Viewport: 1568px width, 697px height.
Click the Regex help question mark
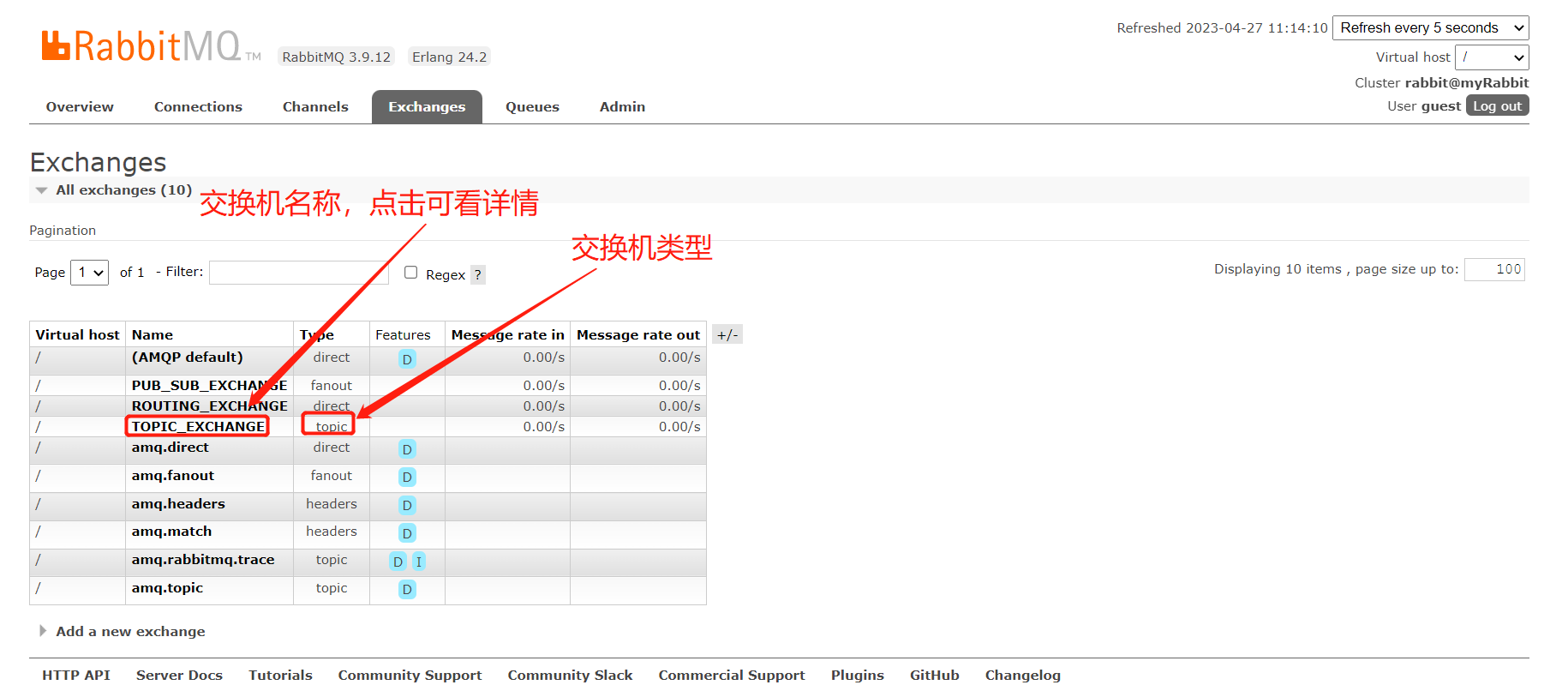477,275
